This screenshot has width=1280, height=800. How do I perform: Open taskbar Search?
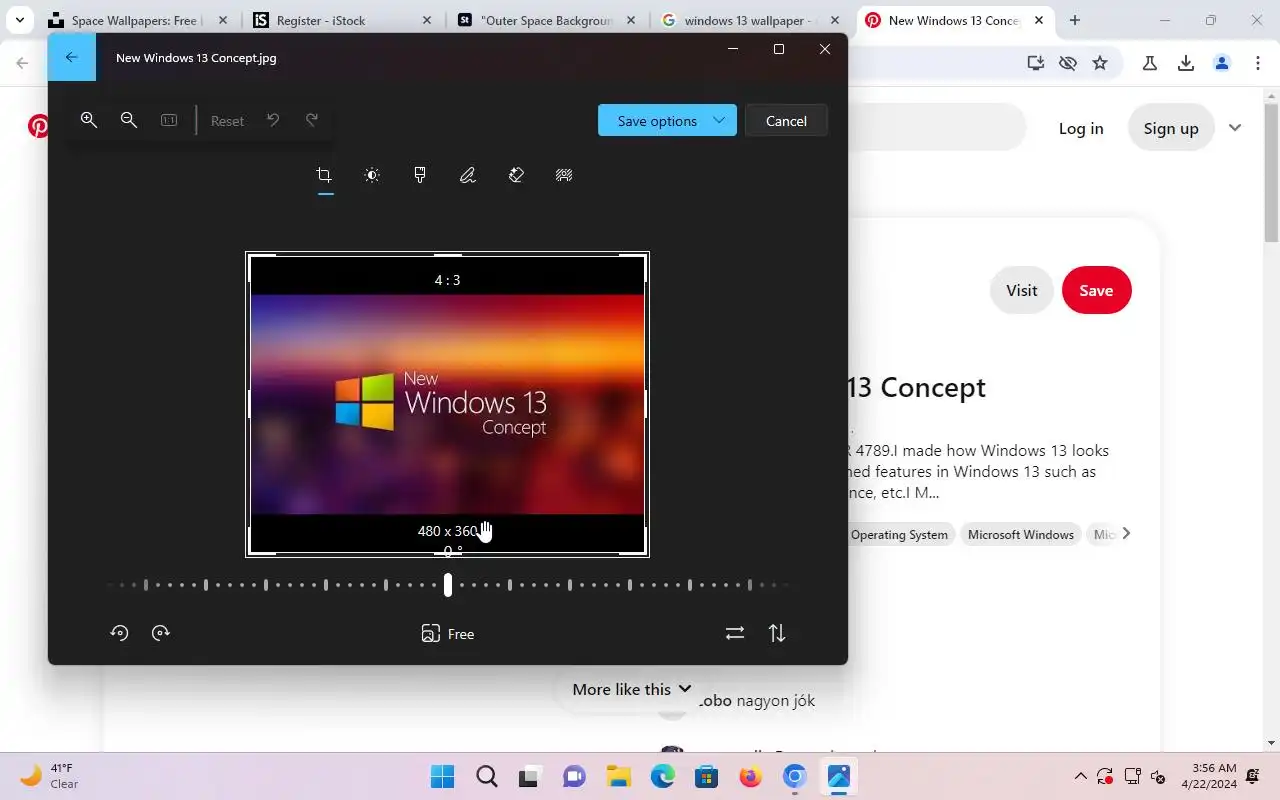(x=486, y=776)
